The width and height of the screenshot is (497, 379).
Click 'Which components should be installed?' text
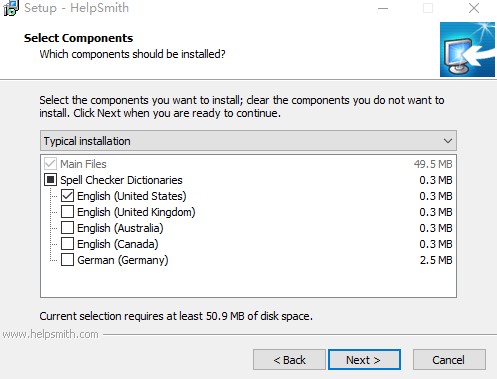132,54
